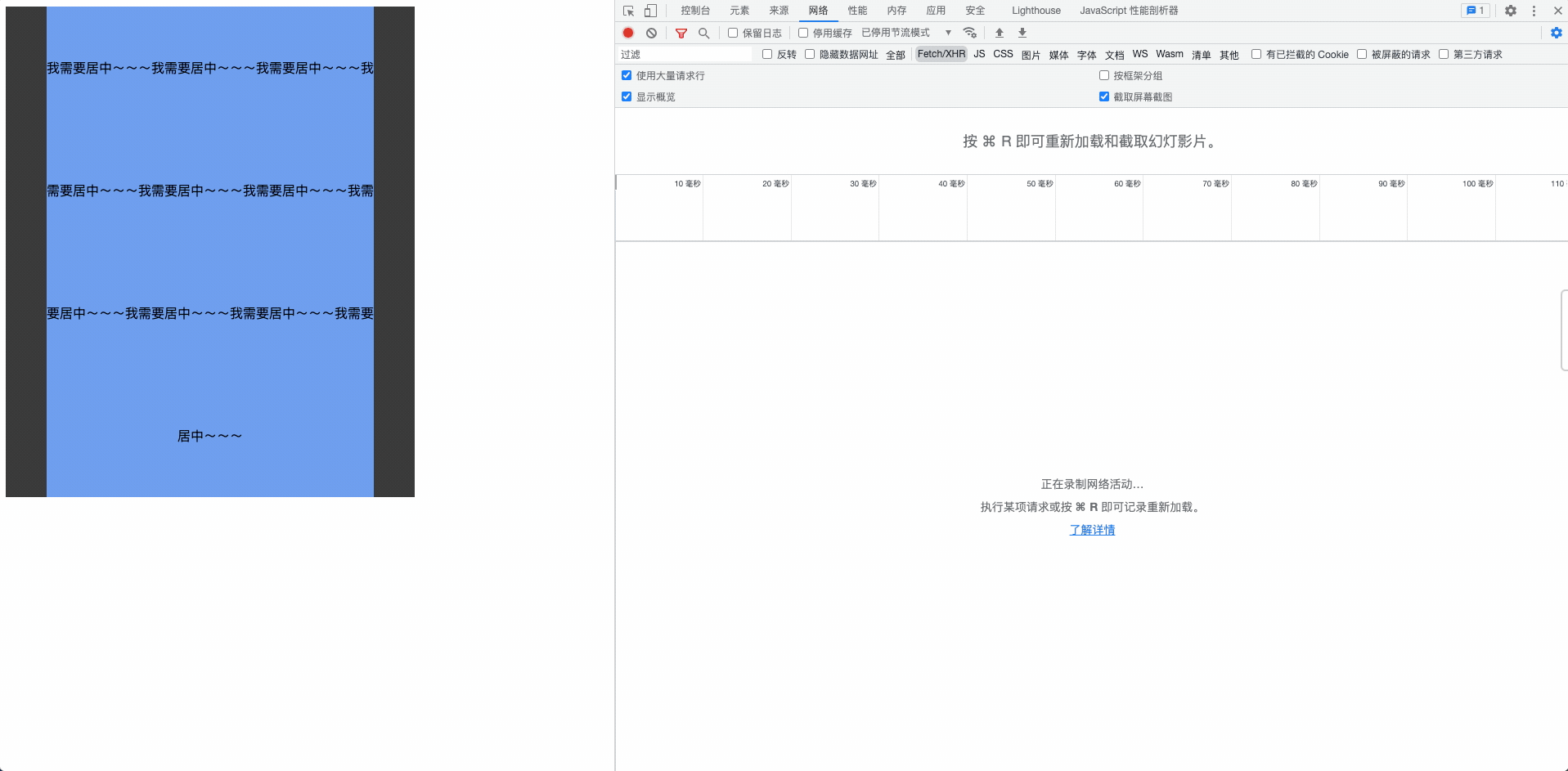This screenshot has height=771, width=1568.
Task: Clear the network log
Action: click(651, 33)
